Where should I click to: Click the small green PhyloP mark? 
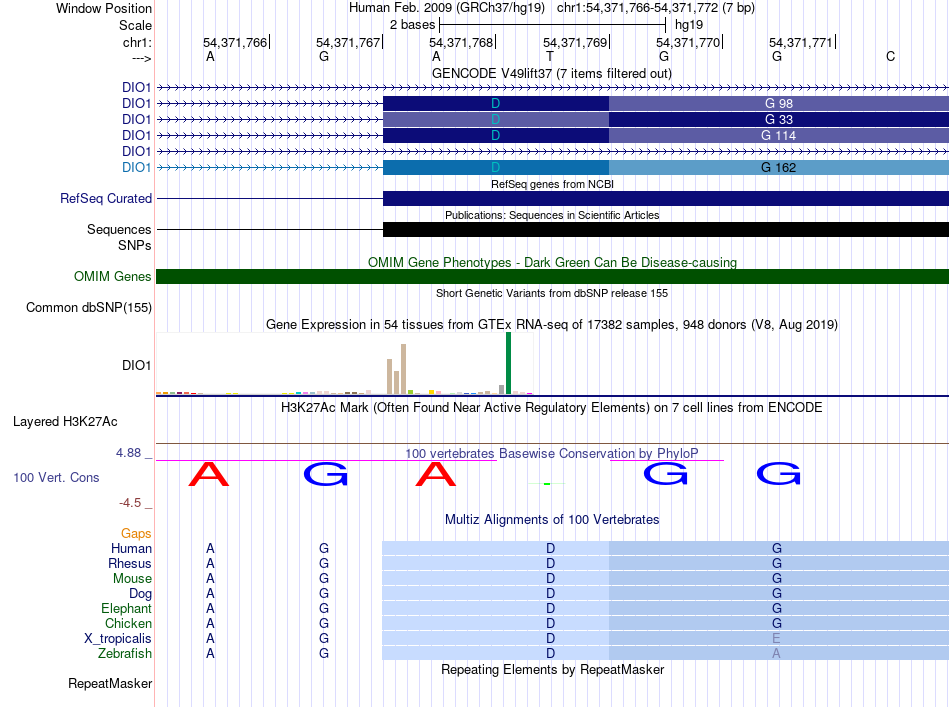click(x=546, y=483)
